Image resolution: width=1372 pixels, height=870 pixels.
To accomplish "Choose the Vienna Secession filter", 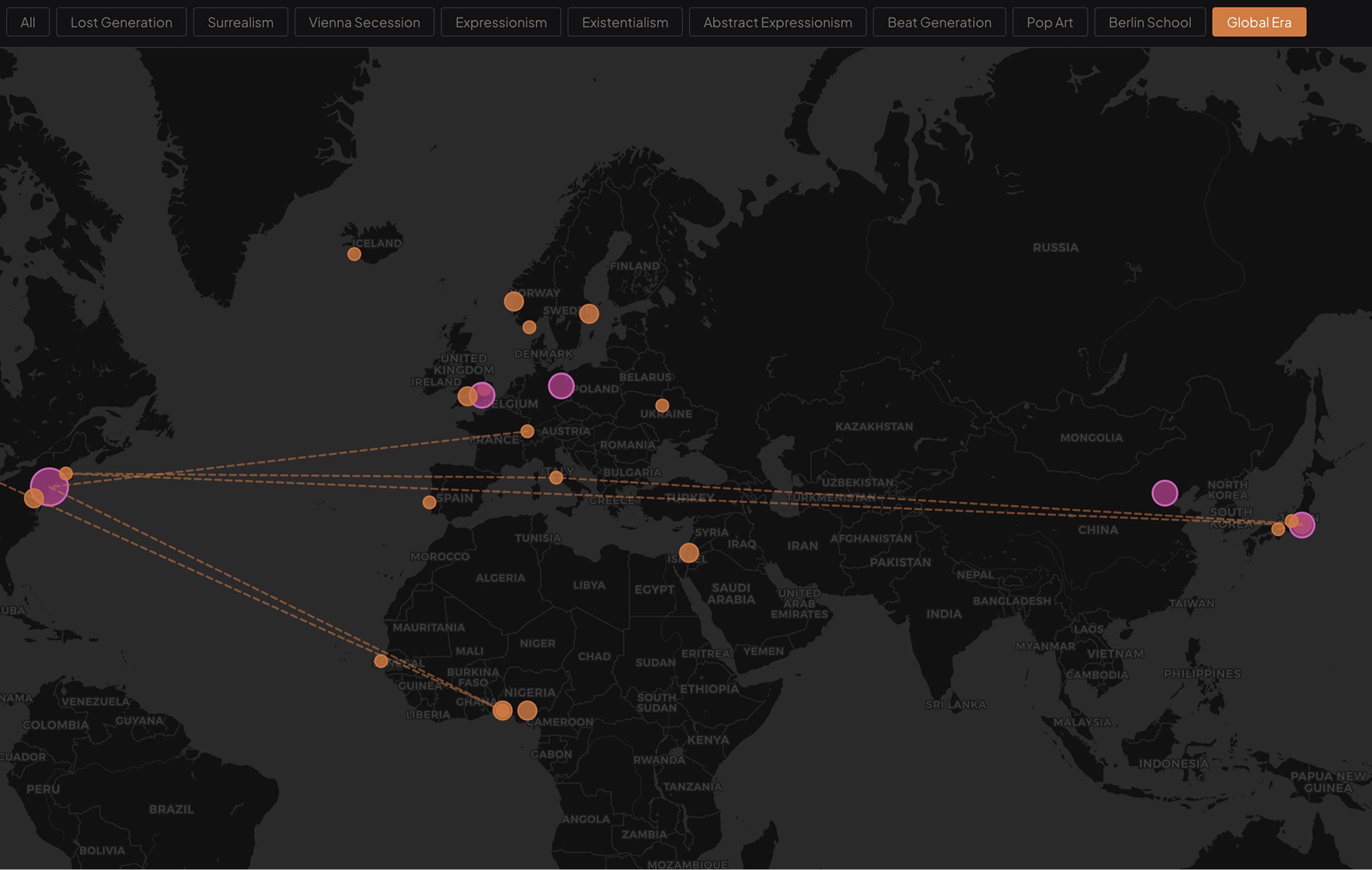I will (364, 22).
